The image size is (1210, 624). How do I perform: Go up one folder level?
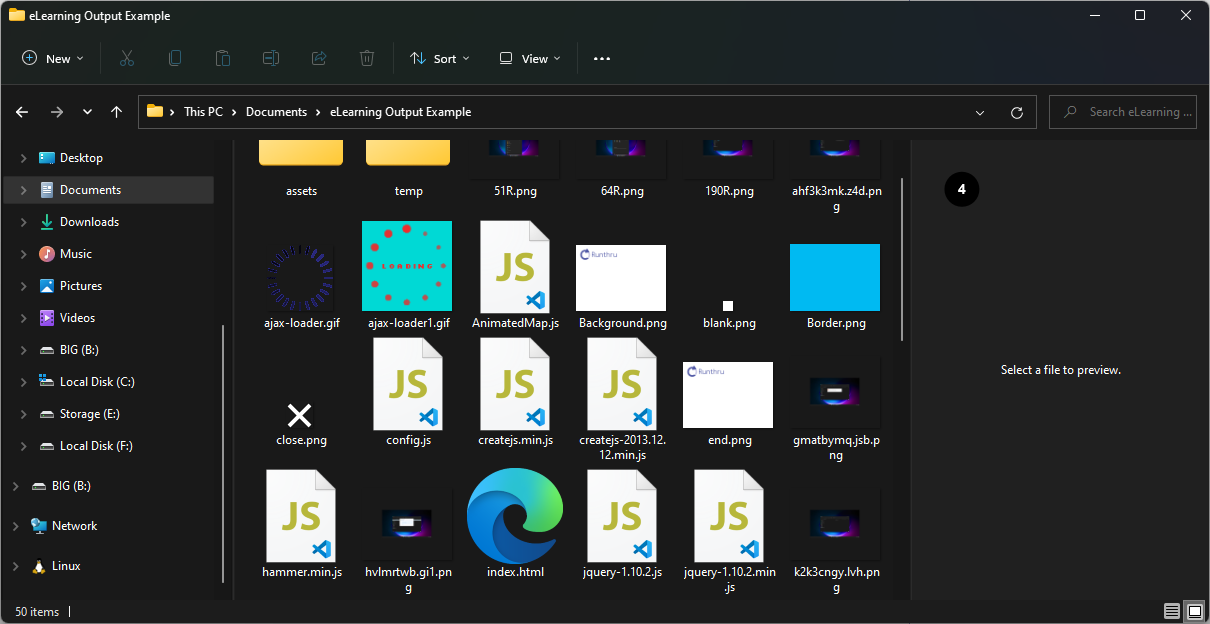click(116, 112)
